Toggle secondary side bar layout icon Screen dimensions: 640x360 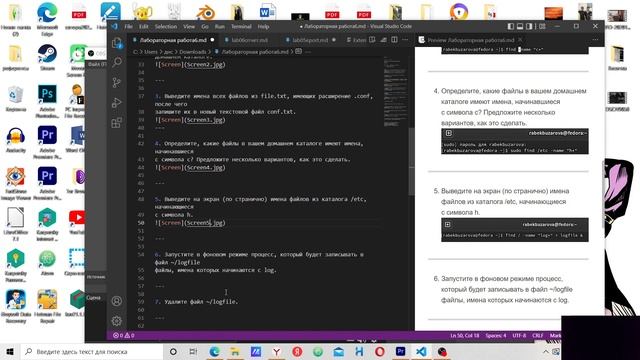pos(529,26)
